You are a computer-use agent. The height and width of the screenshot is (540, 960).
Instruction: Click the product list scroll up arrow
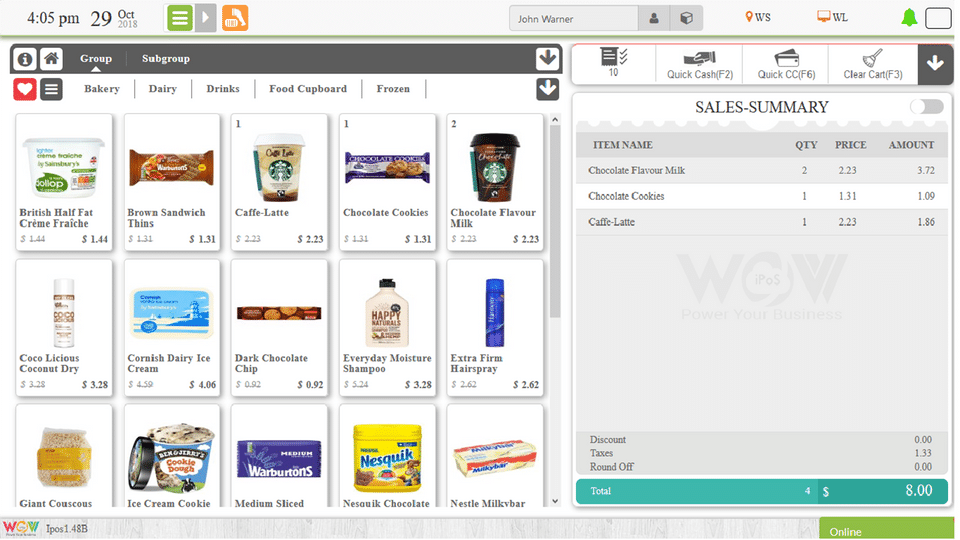click(x=555, y=119)
